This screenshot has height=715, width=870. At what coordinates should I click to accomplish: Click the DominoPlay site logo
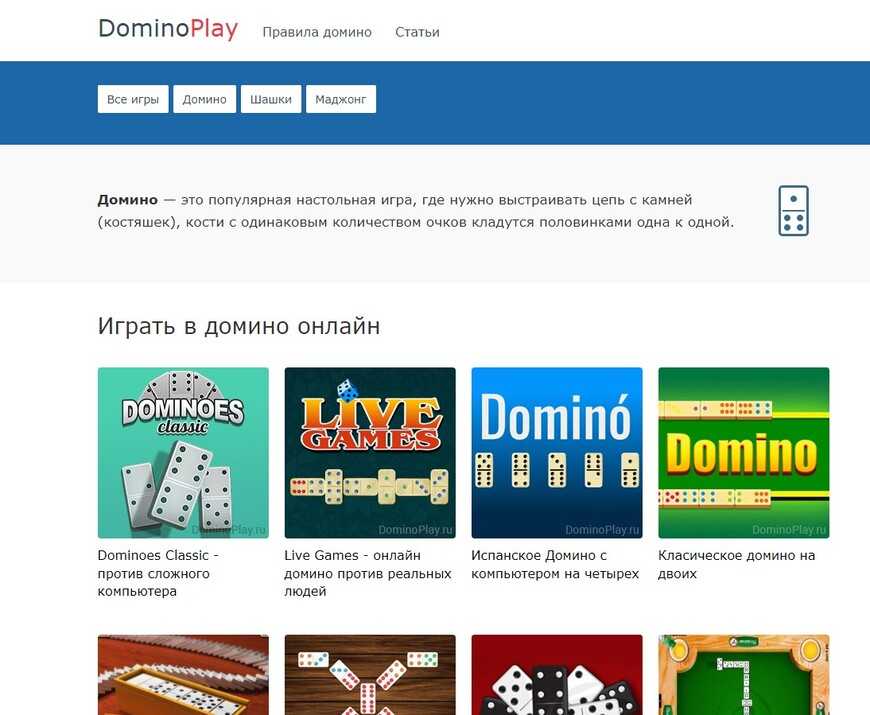coord(168,29)
